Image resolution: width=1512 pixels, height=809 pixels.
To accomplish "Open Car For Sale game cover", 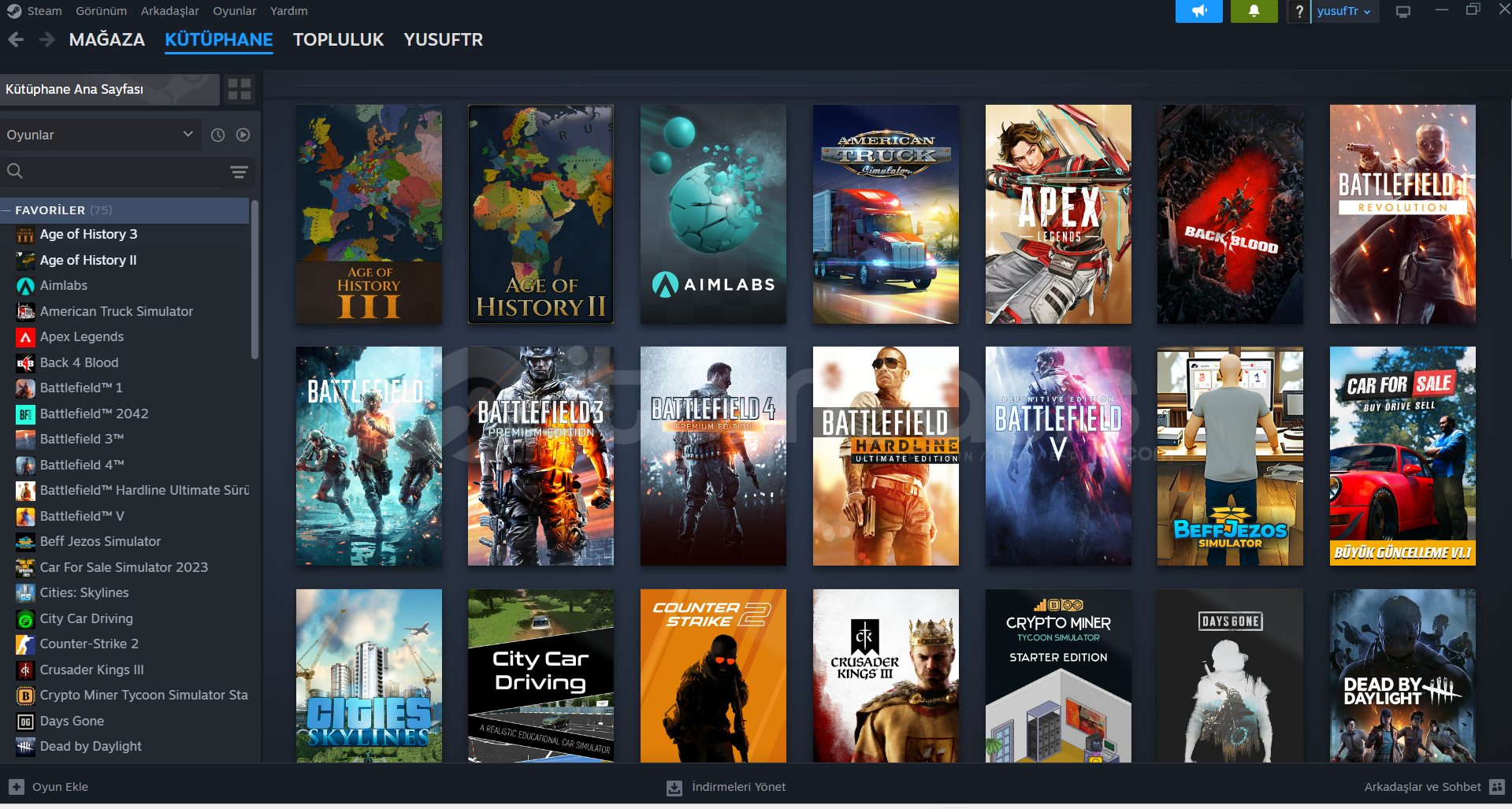I will (x=1402, y=456).
